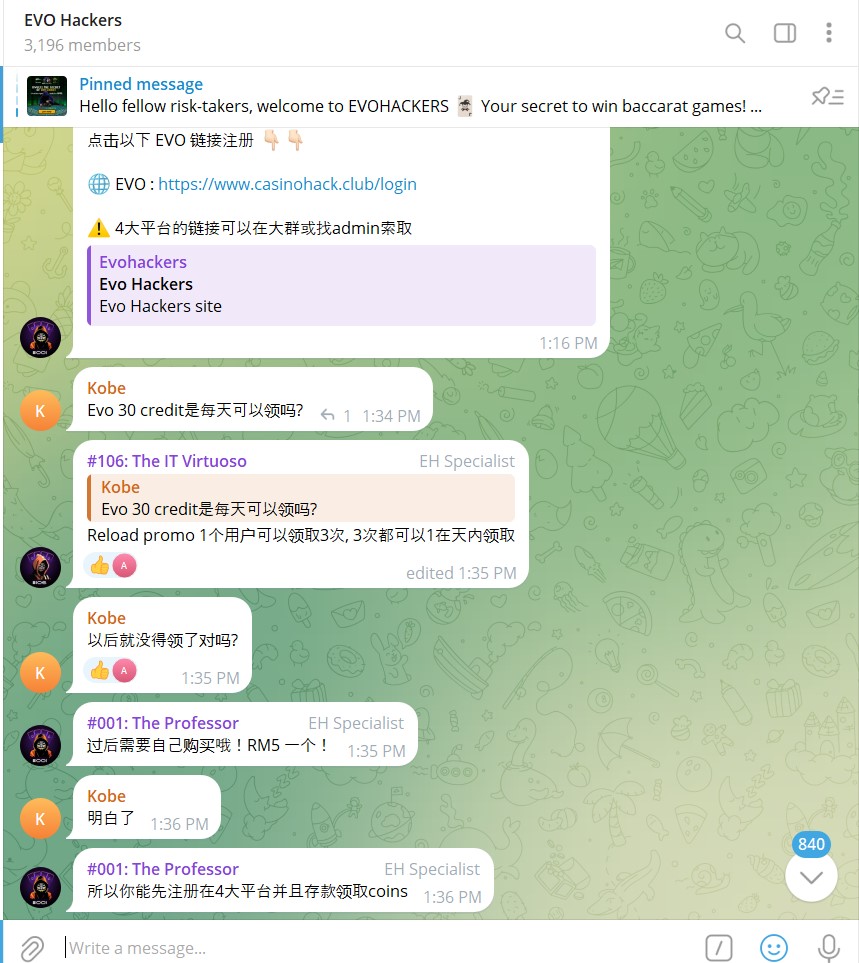859x963 pixels.
Task: Open EVO Hackers group info header
Action: pos(82,33)
